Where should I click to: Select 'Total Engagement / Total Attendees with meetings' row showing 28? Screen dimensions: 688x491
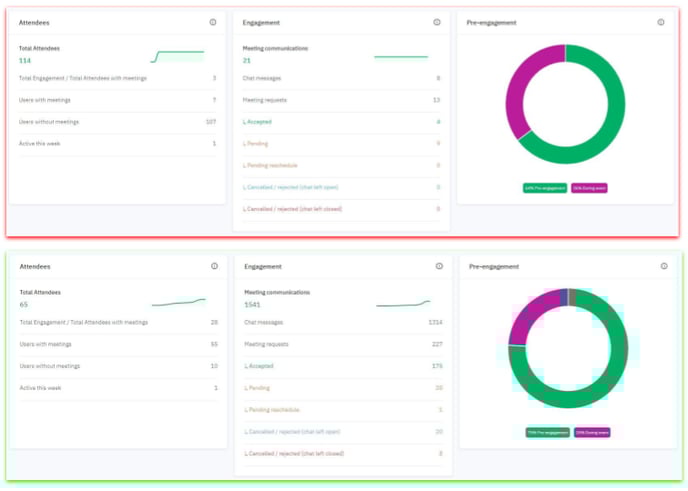(x=118, y=322)
